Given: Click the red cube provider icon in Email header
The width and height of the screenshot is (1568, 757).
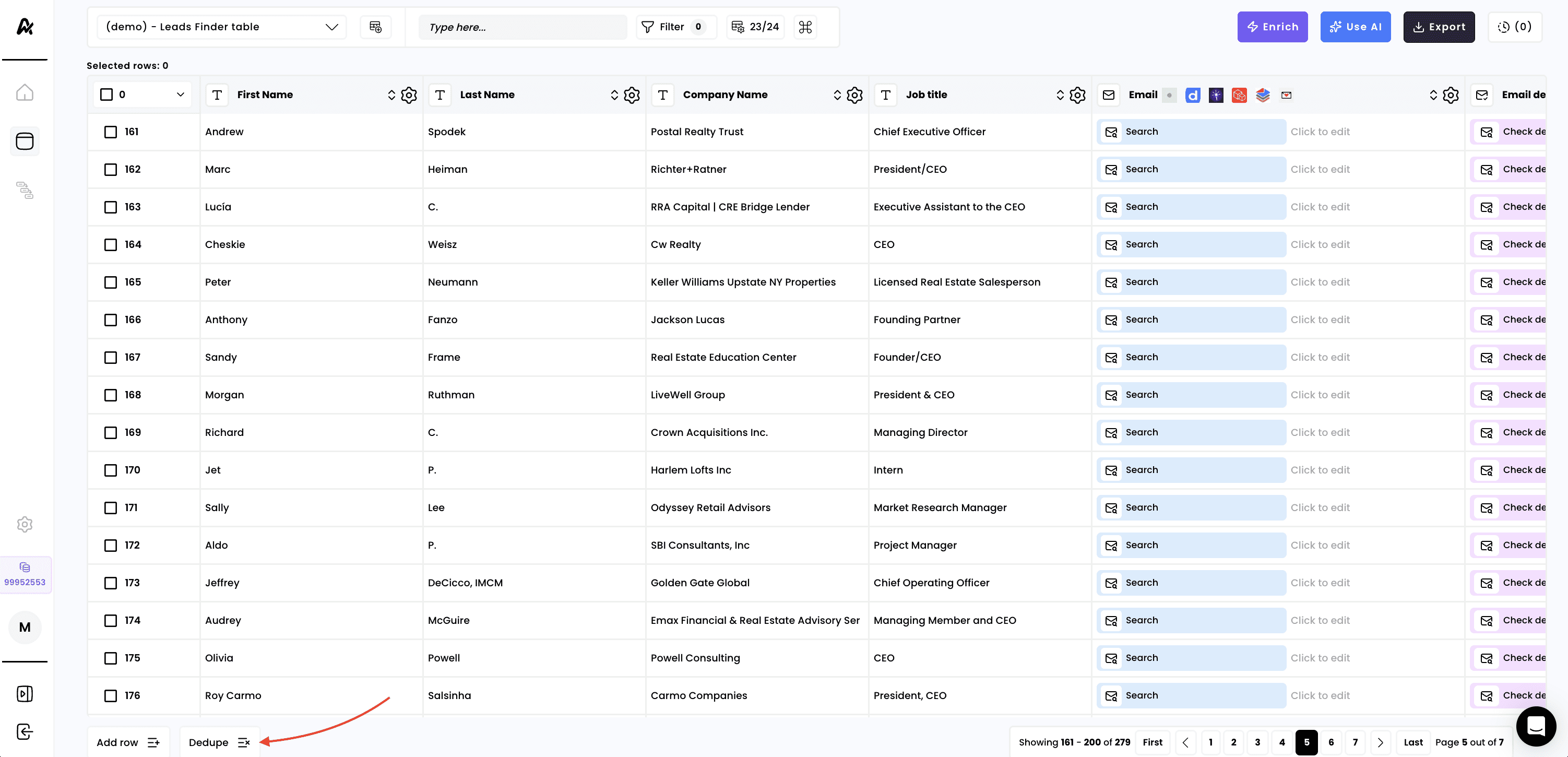Looking at the screenshot, I should point(1239,95).
